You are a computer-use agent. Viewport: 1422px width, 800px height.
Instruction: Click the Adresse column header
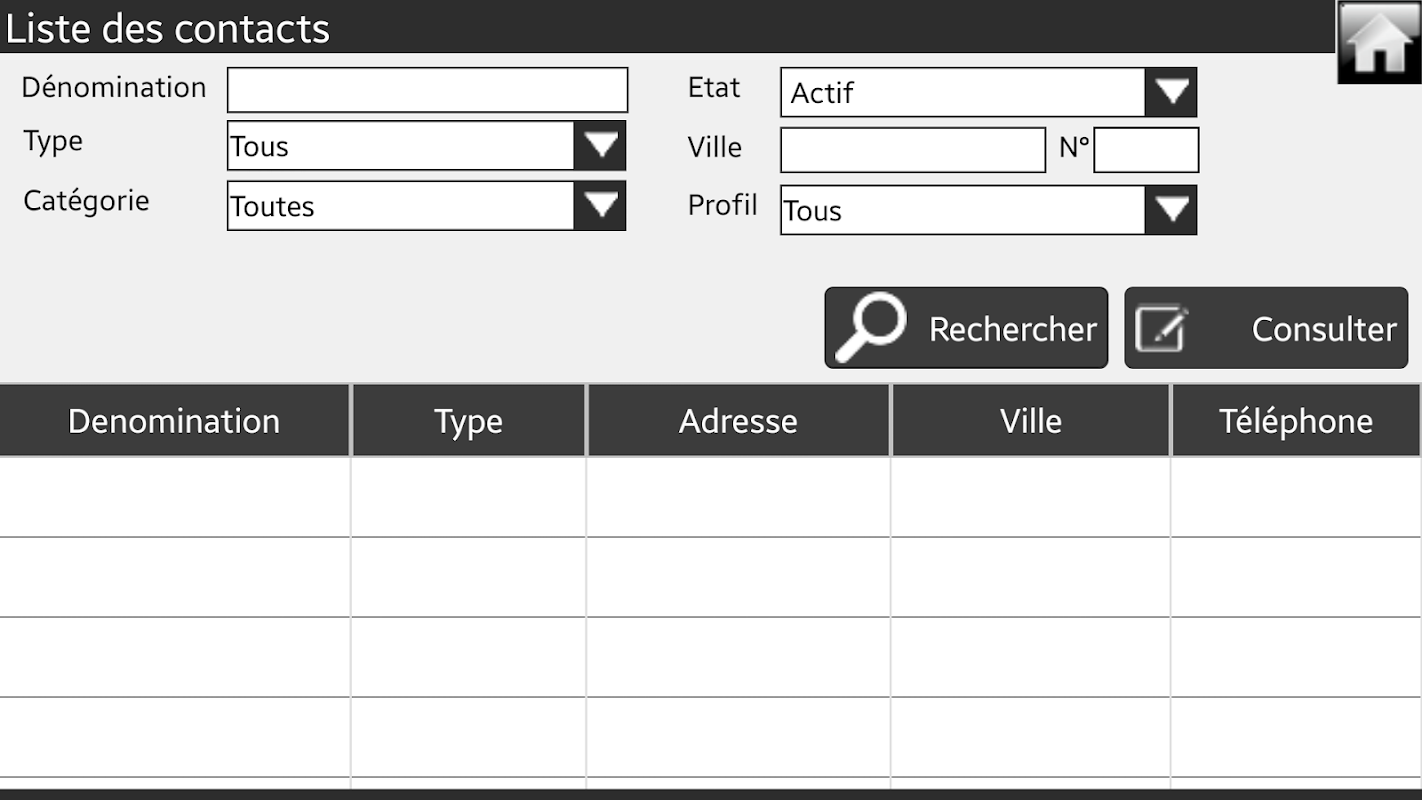coord(738,421)
